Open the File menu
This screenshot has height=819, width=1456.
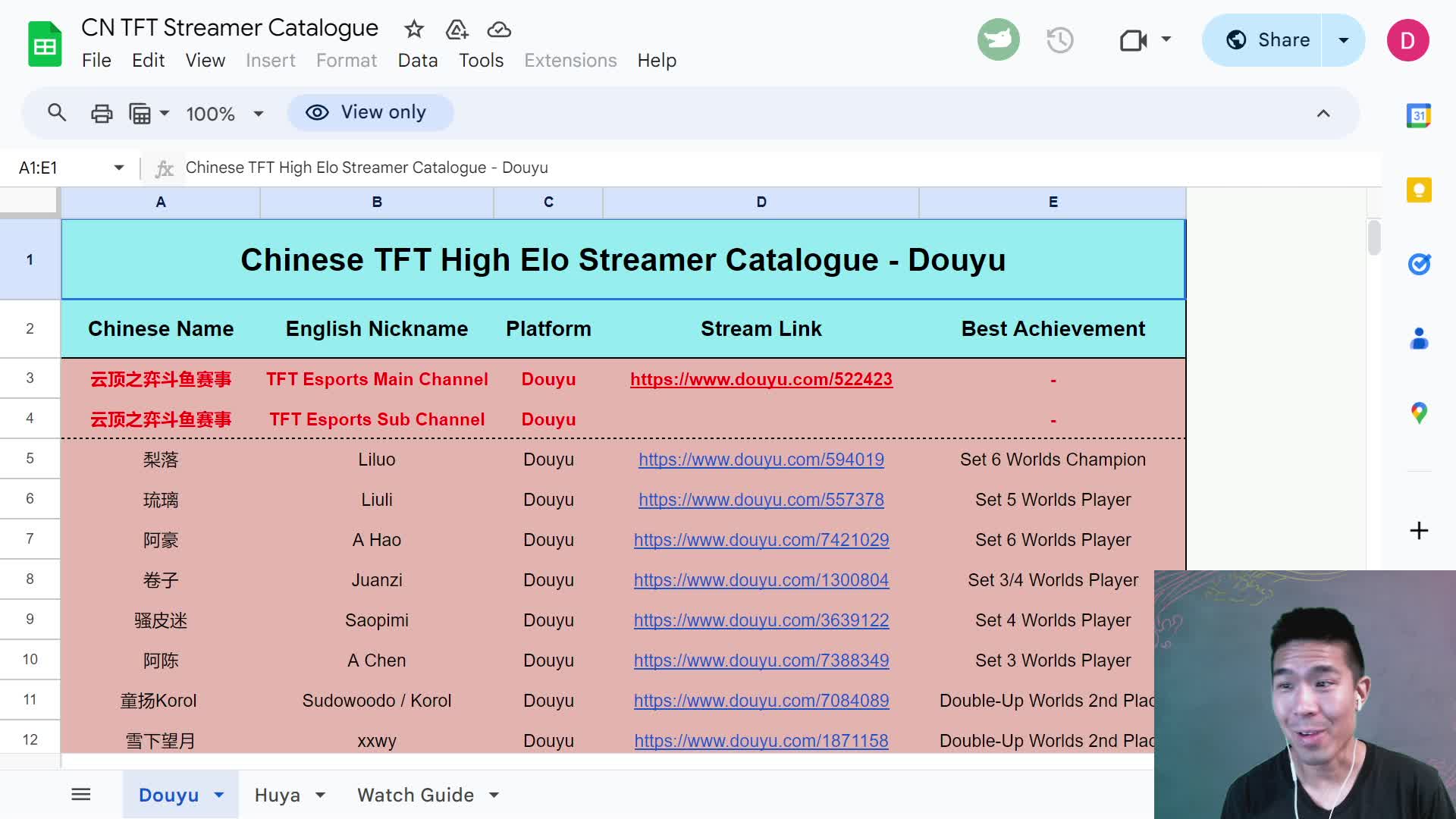[x=96, y=61]
